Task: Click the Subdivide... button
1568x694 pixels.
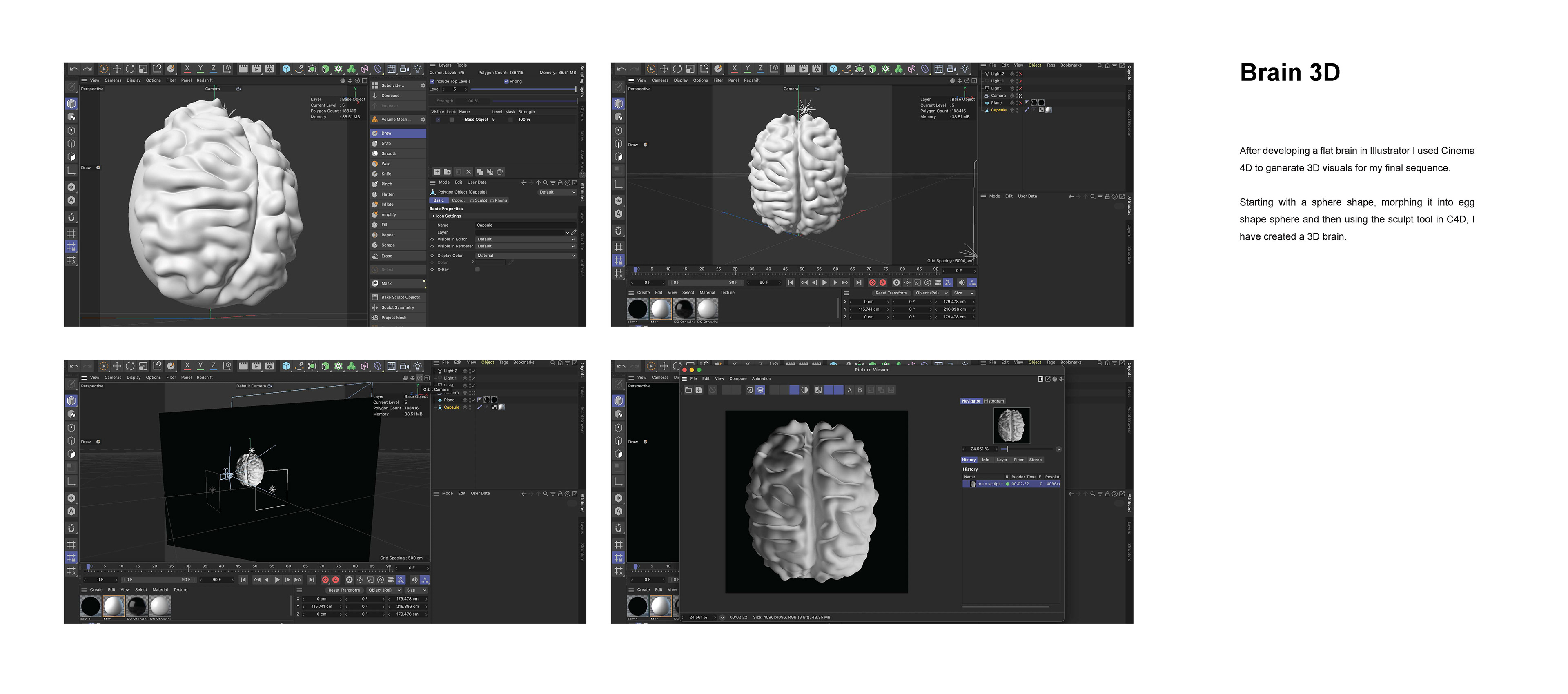Action: click(392, 85)
